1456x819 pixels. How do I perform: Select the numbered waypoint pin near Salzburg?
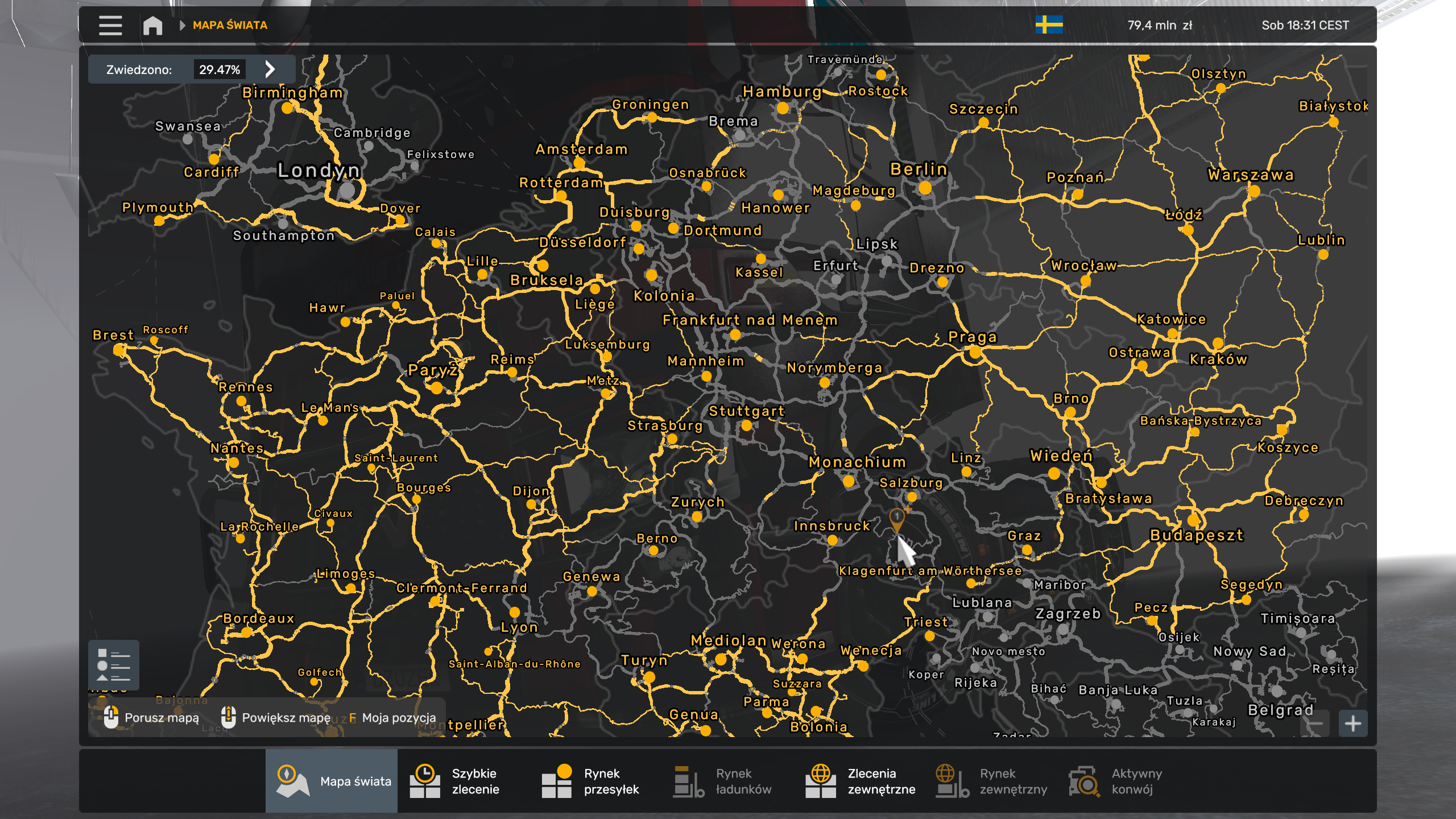(897, 519)
